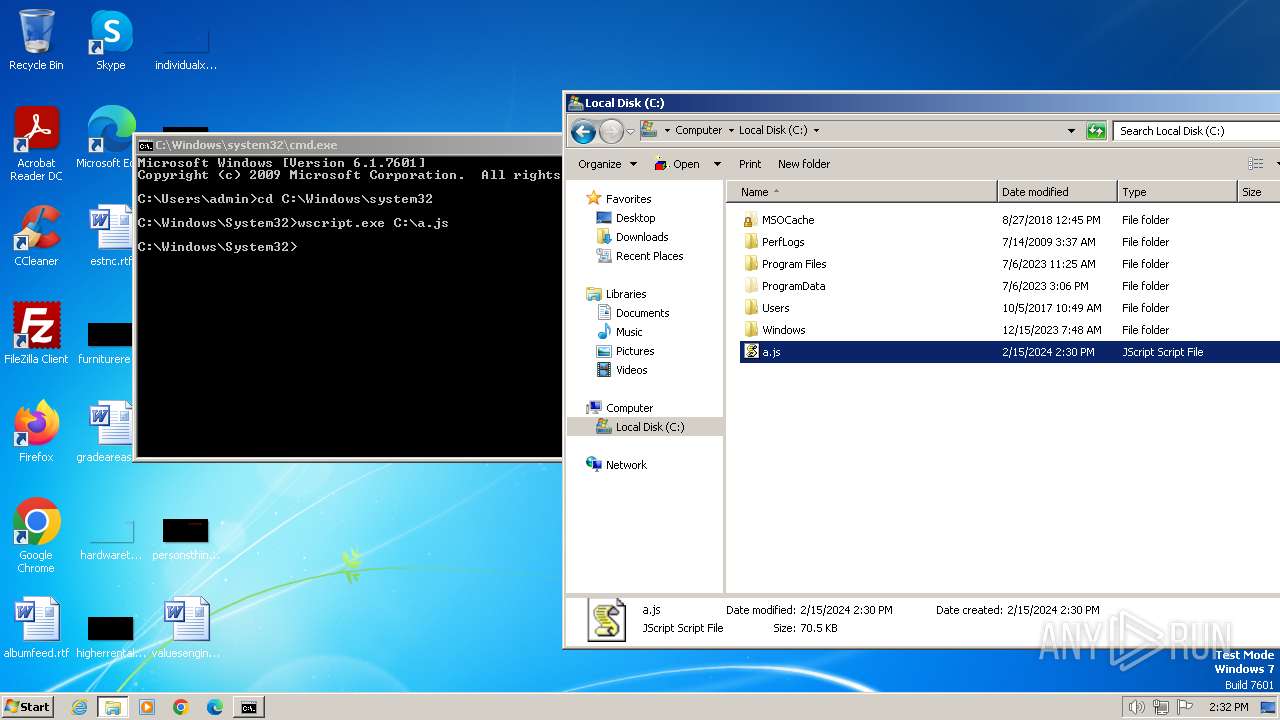Launch FileZilla Client from desktop
Screen dimensions: 1280x720
tap(36, 334)
